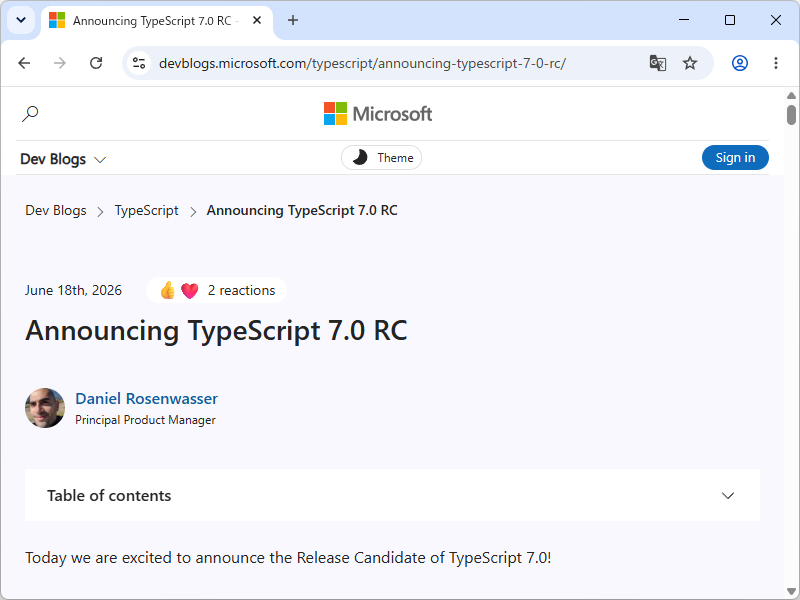The width and height of the screenshot is (800, 600).
Task: Open the tab search dropdown arrow
Action: [21, 20]
